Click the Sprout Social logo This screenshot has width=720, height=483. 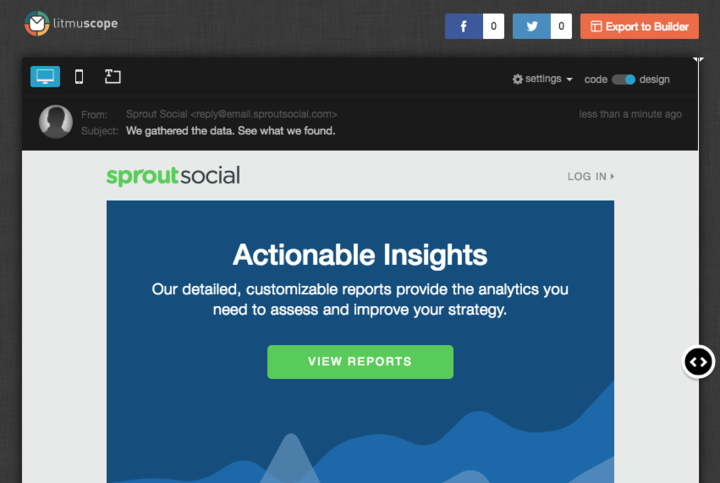[173, 176]
